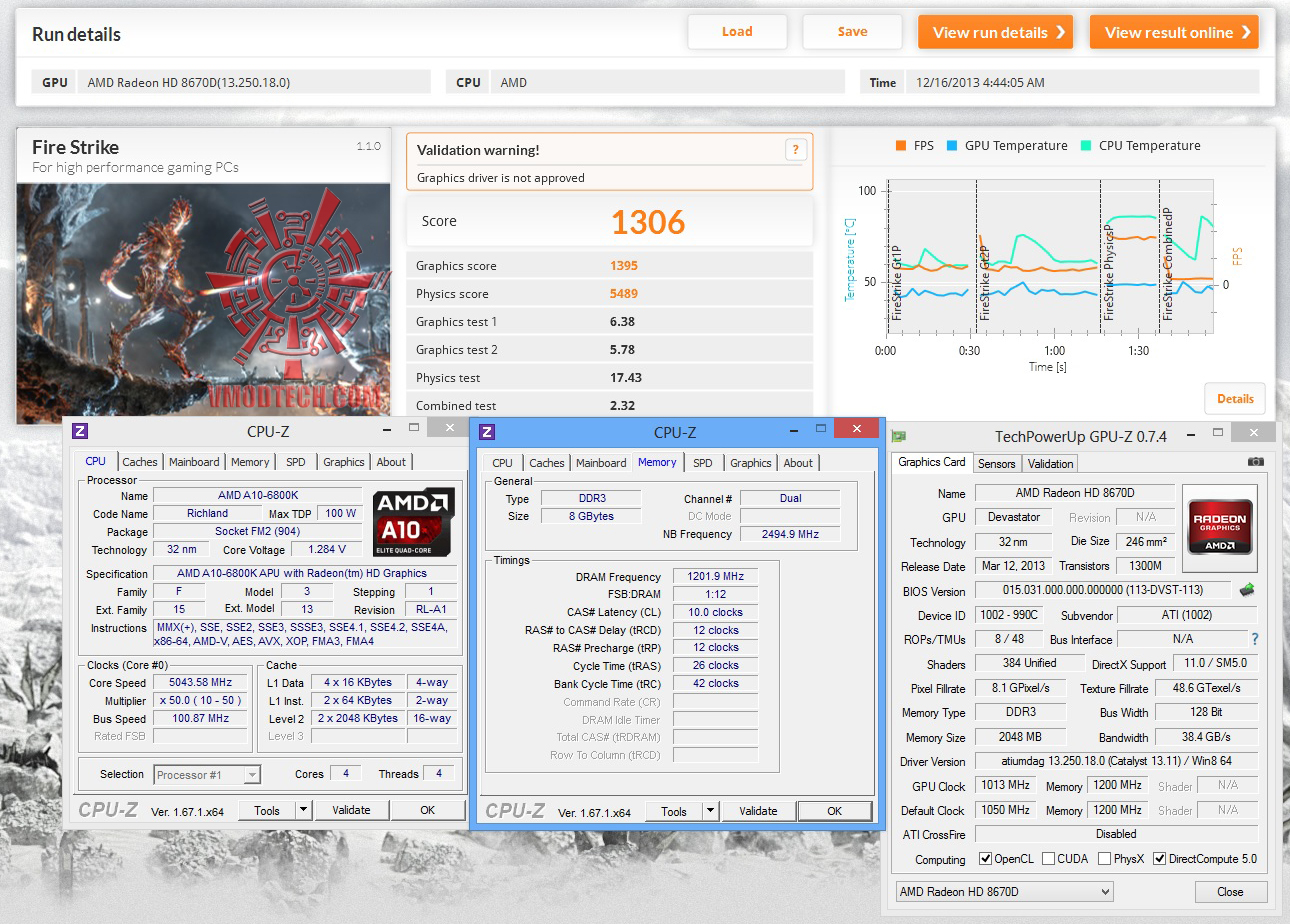
Task: Select the Graphics tab in CPU-Z Memory window
Action: (x=751, y=463)
